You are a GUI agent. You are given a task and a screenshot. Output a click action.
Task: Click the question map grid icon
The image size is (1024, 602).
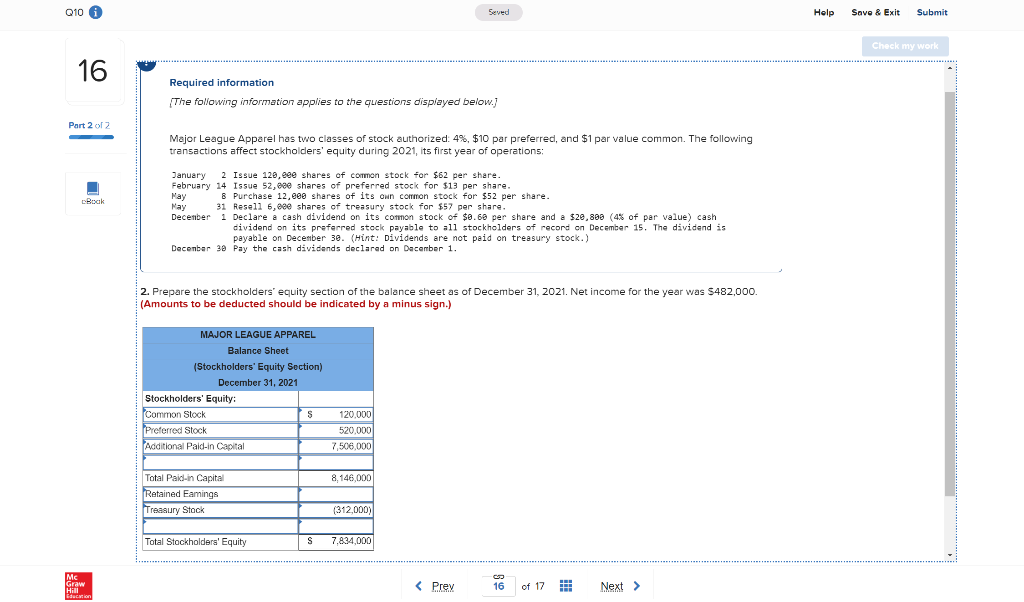[565, 586]
